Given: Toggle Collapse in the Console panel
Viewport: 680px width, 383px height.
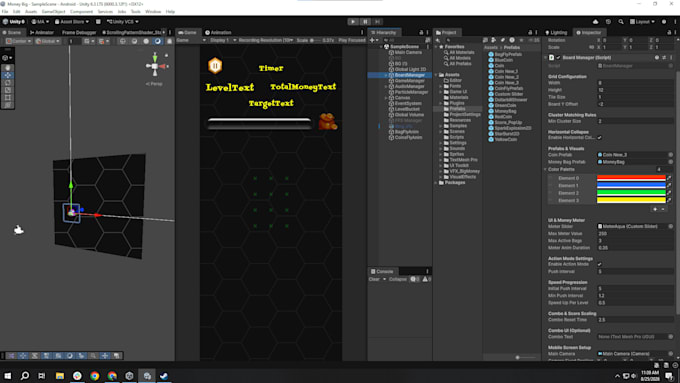Looking at the screenshot, I should pos(398,279).
